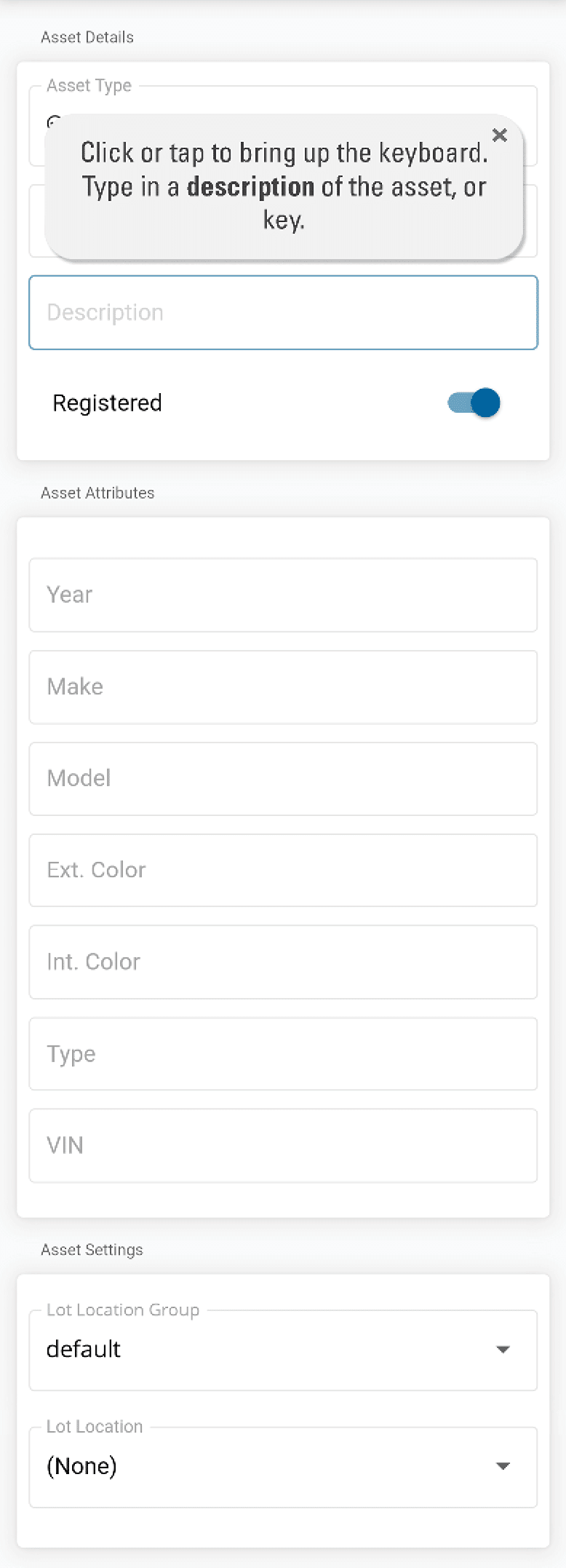Click the Asset Settings section heading
Screen dimensions: 566x1568
click(x=92, y=1250)
